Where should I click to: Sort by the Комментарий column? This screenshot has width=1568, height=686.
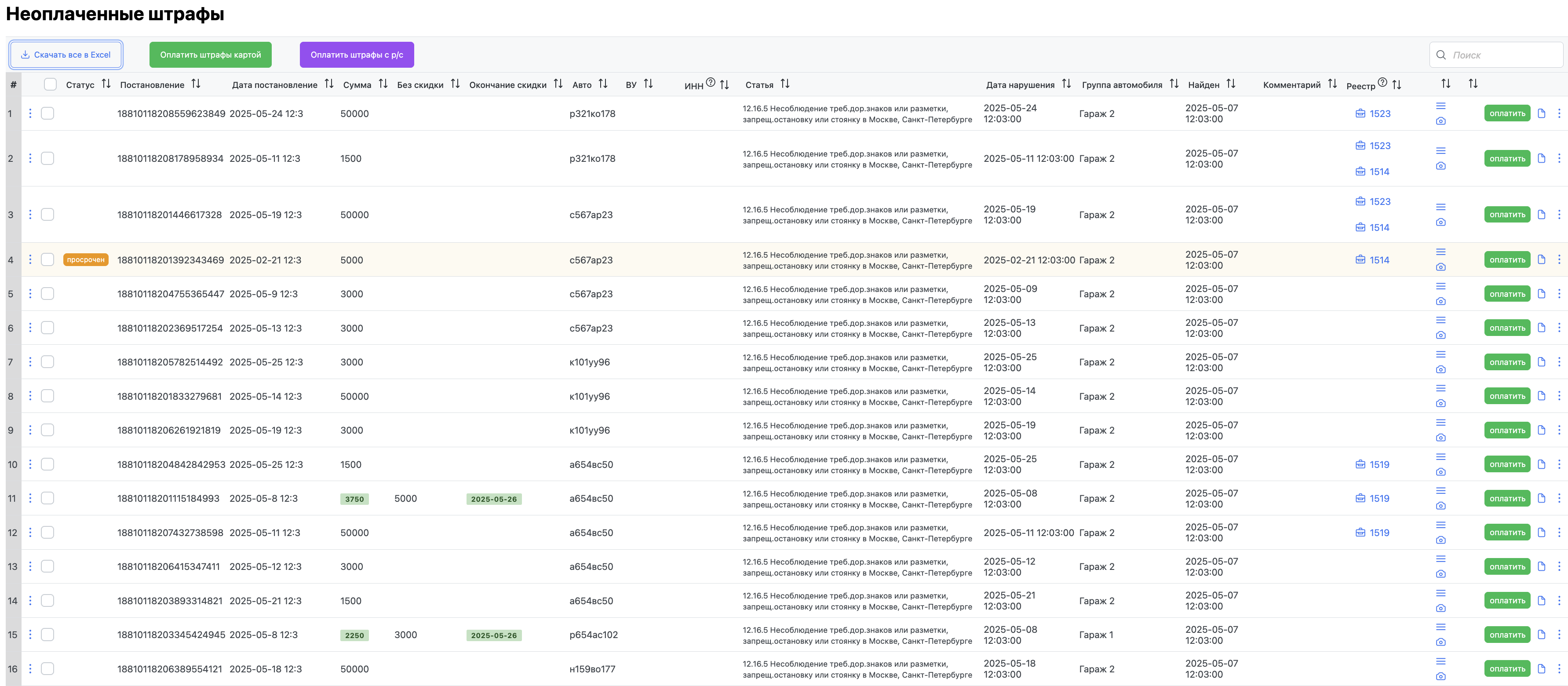tap(1332, 84)
